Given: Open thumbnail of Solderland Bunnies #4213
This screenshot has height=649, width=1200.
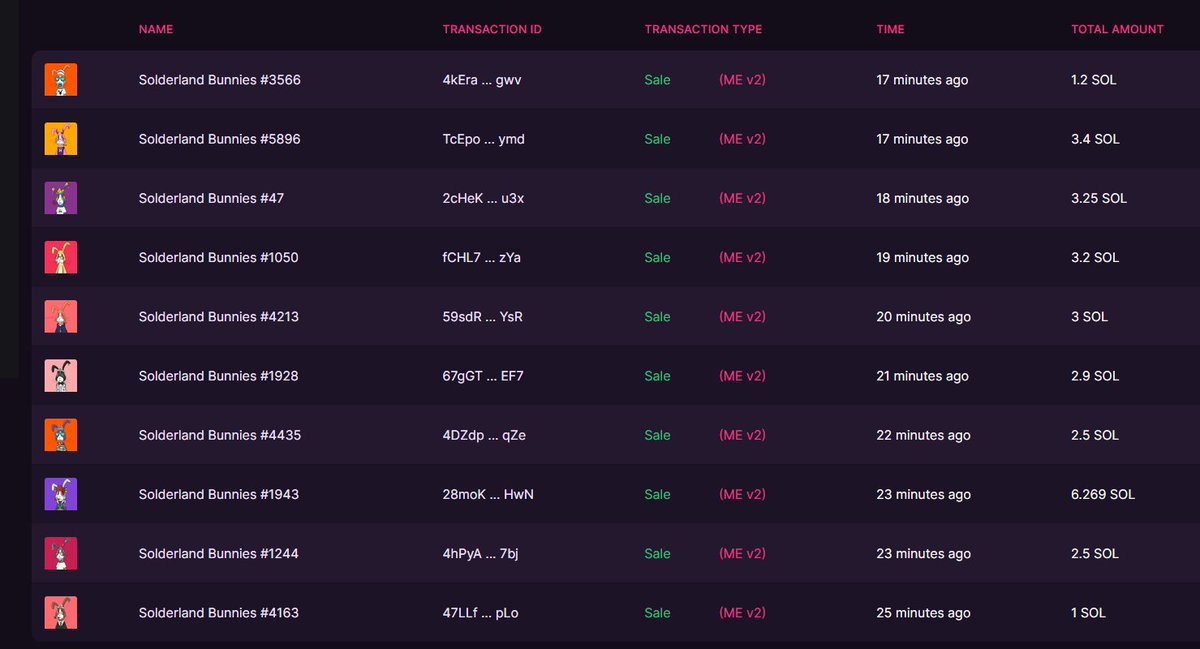Looking at the screenshot, I should [61, 316].
